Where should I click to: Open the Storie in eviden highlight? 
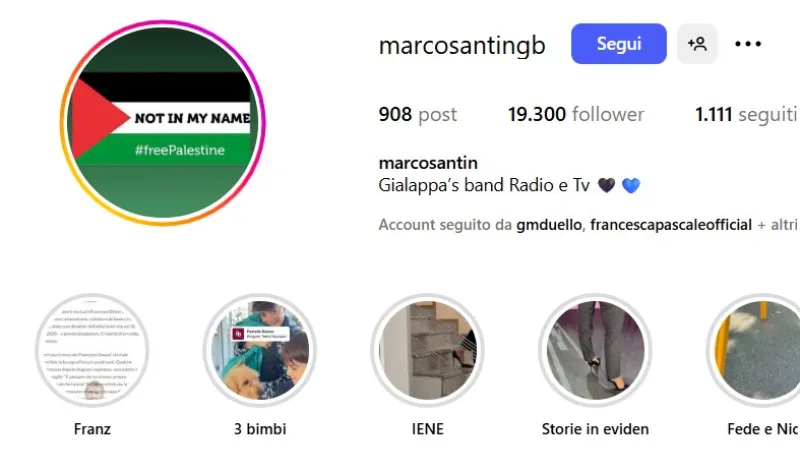click(x=595, y=351)
